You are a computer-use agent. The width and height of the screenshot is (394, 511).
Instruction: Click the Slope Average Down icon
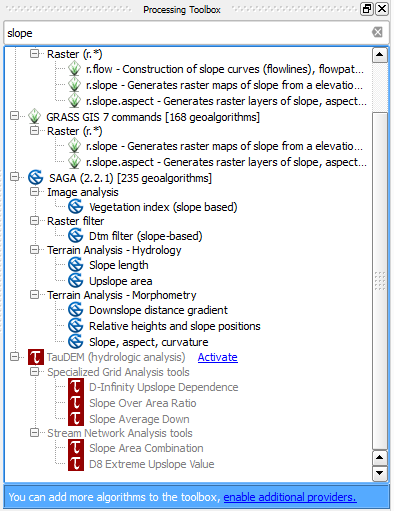coord(76,418)
